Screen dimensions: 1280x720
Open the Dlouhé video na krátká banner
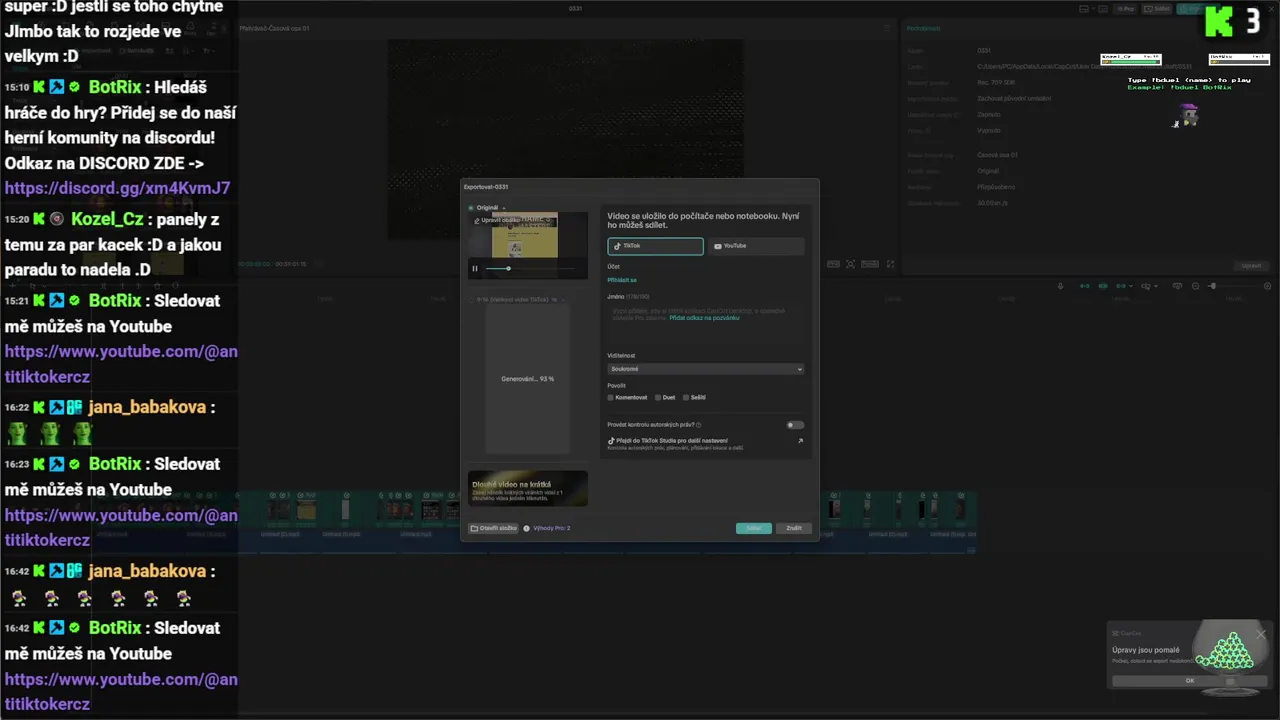coord(528,488)
